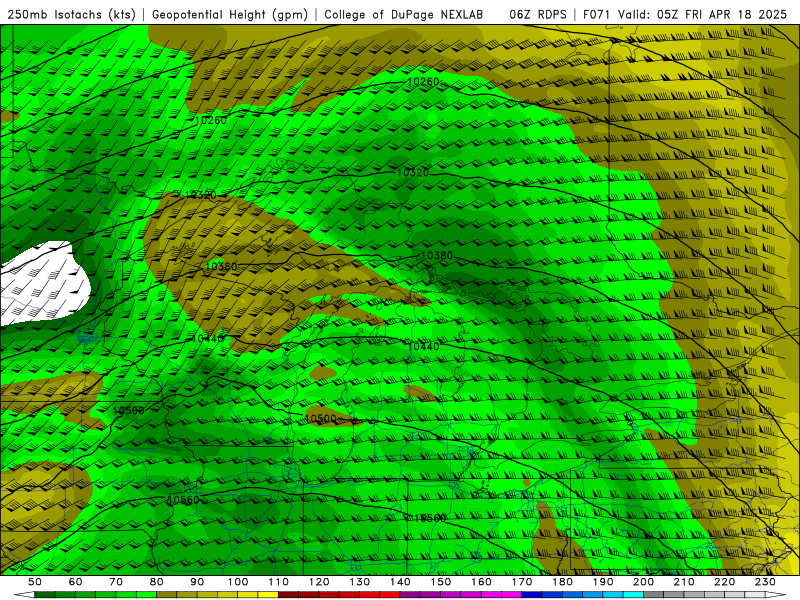Pick the gray segment of the color bar
Image resolution: width=800 pixels, height=600 pixels.
click(x=654, y=595)
